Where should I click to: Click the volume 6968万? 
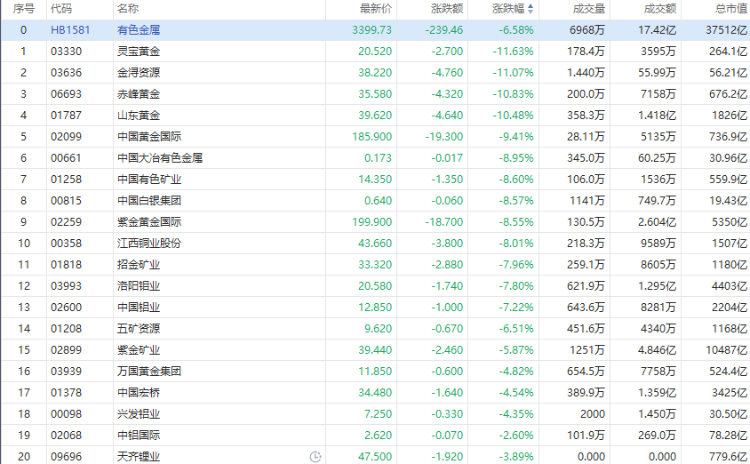[x=587, y=30]
